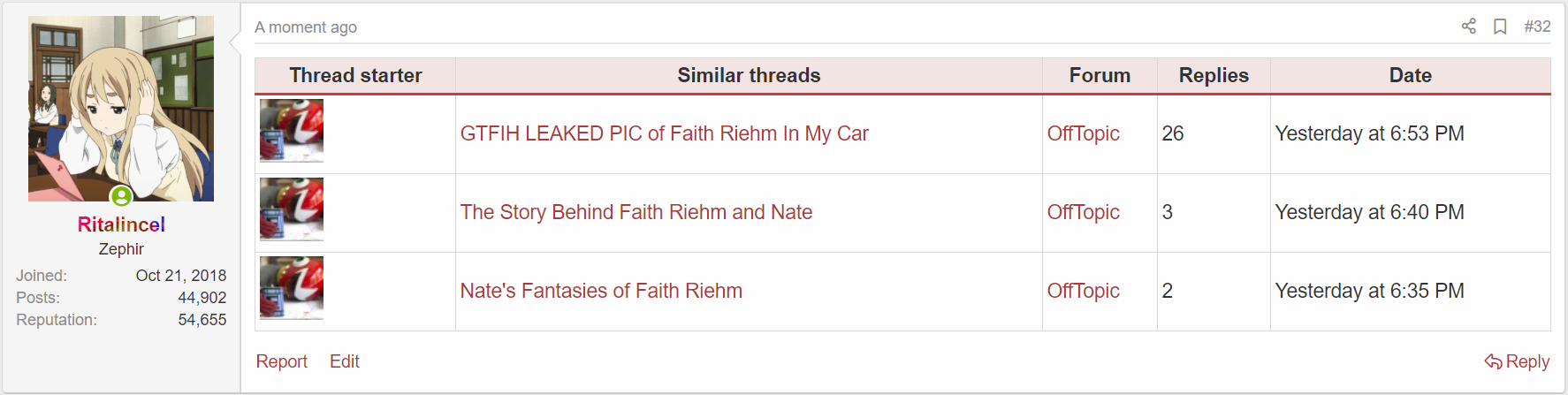
Task: Click thread starter avatar for Nate's Fantasies thread
Action: (292, 288)
